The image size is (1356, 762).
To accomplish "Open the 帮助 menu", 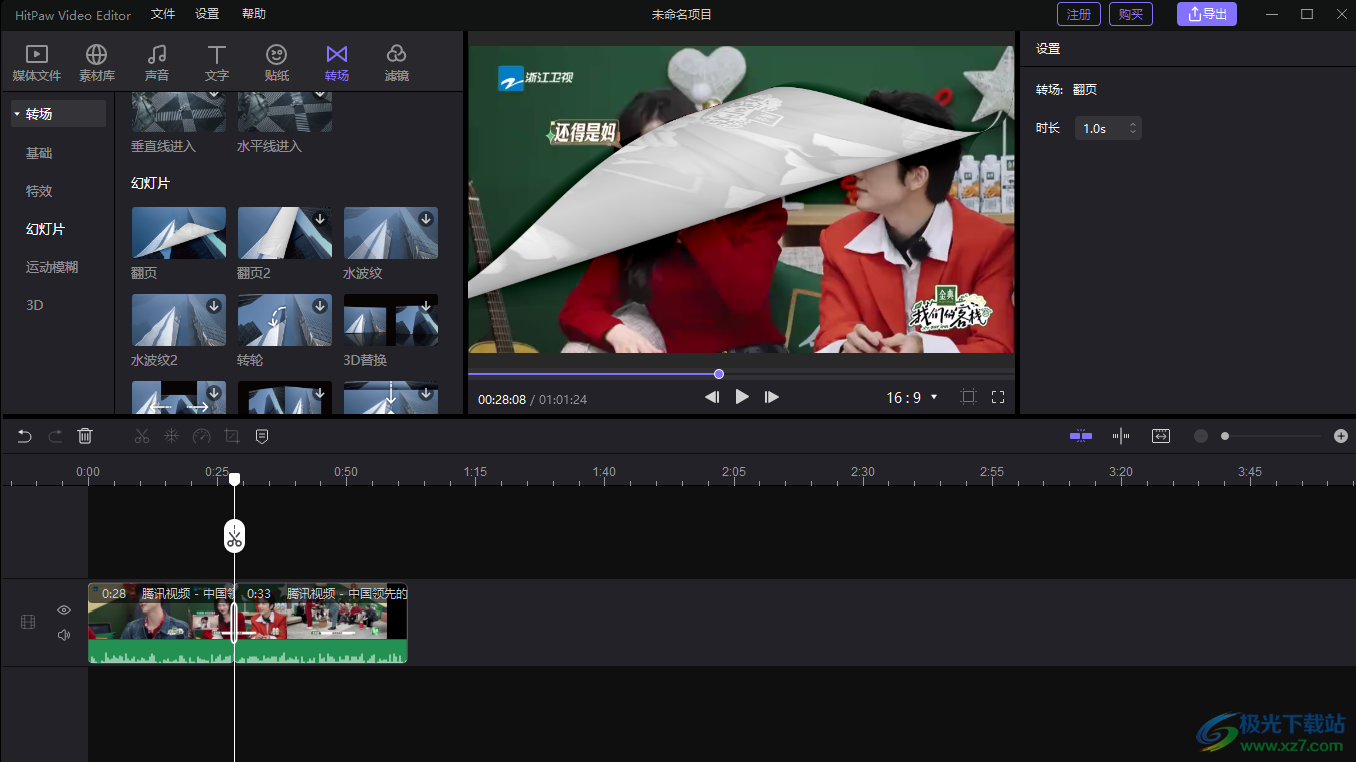I will click(x=254, y=14).
